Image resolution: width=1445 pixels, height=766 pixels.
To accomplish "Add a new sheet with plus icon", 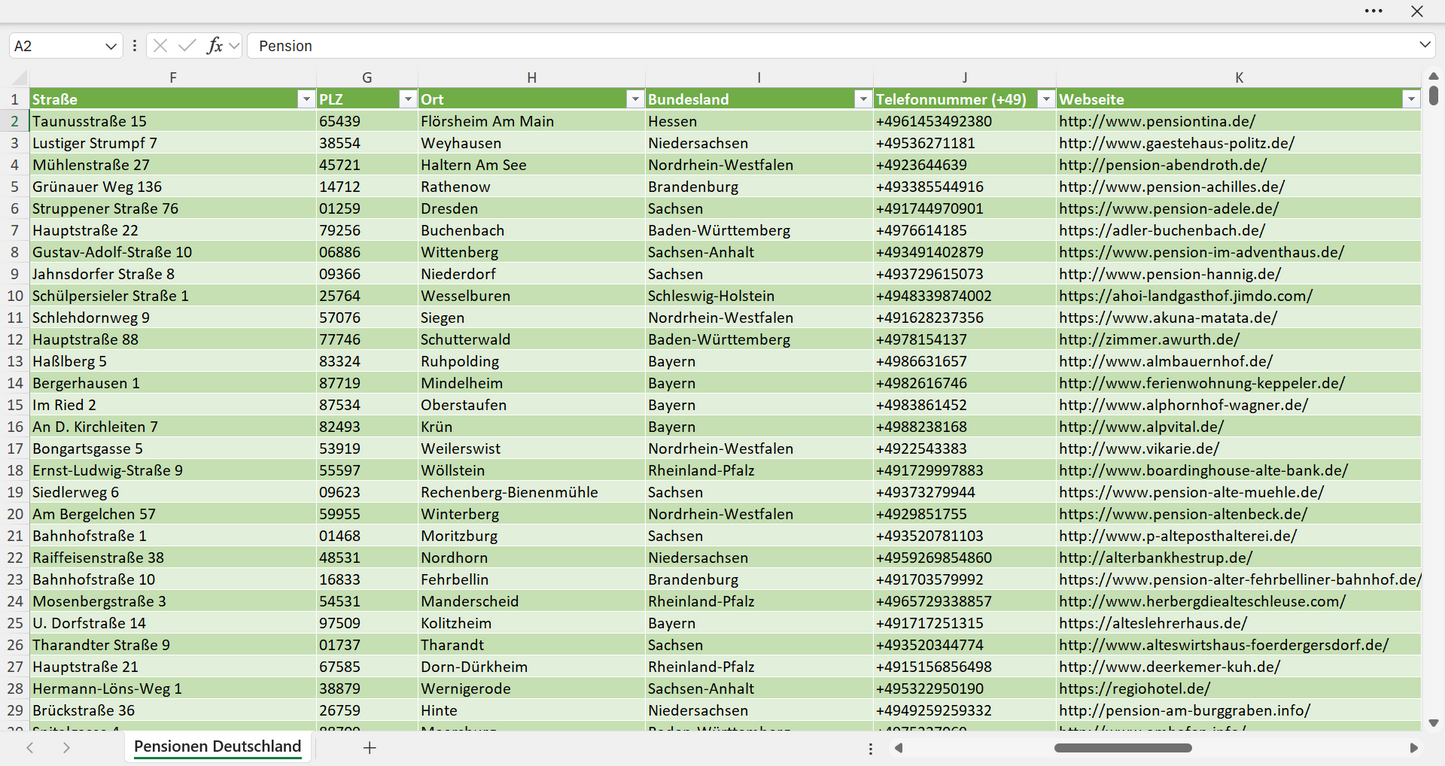I will coord(369,747).
